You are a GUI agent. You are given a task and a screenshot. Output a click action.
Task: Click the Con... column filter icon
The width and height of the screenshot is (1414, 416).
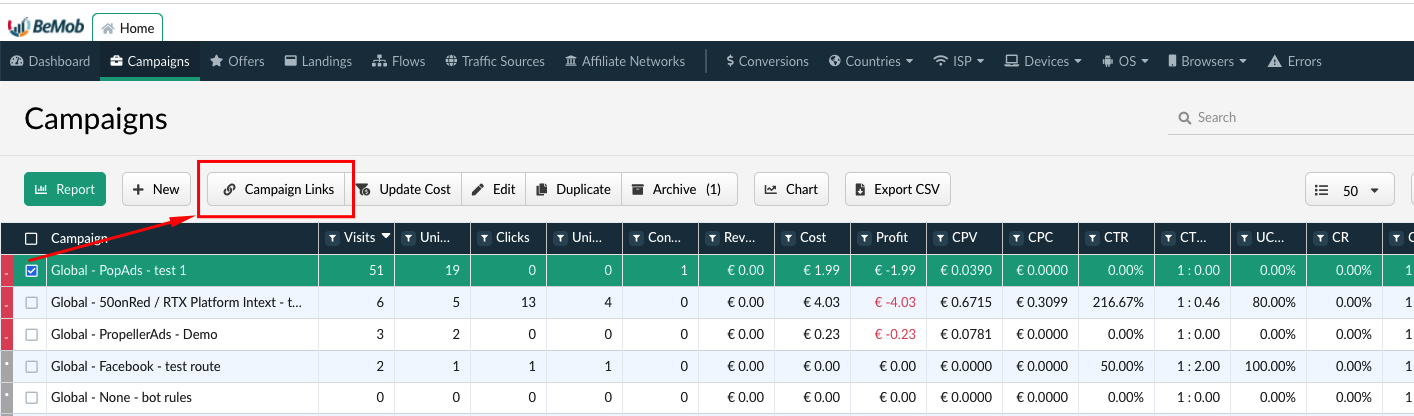tap(637, 238)
